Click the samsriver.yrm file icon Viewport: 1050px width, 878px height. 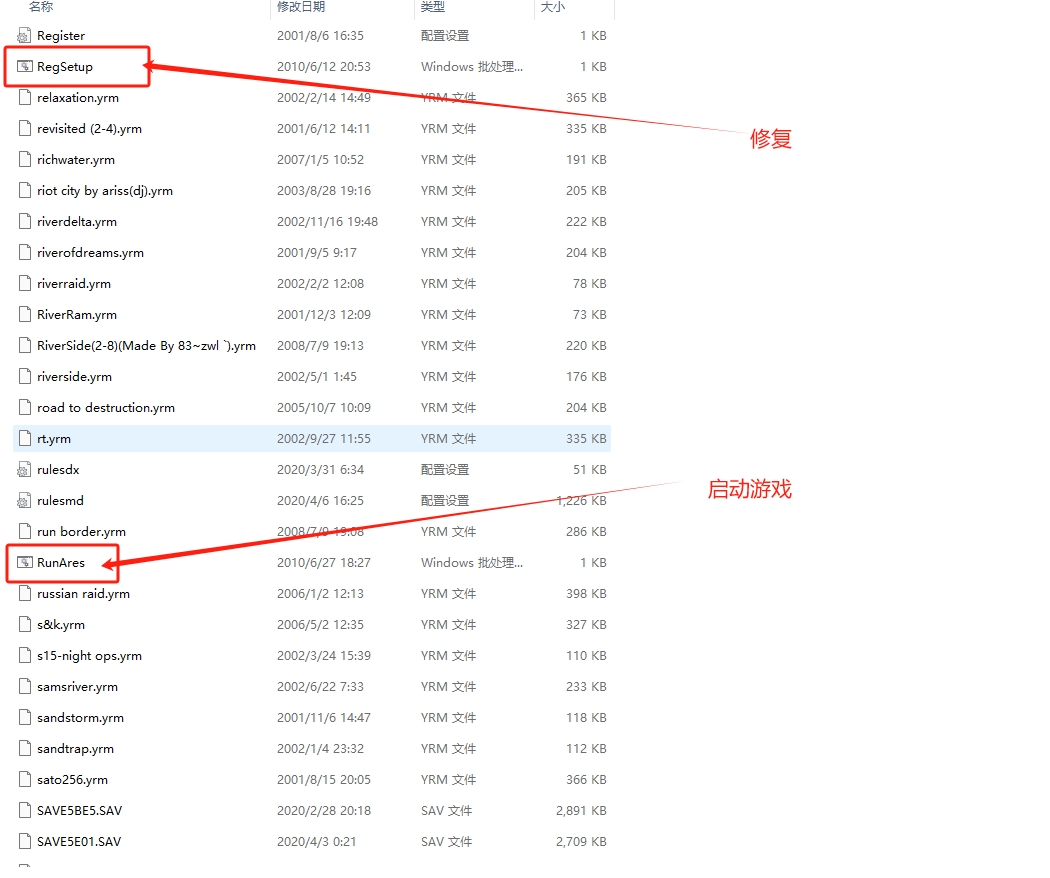point(25,687)
